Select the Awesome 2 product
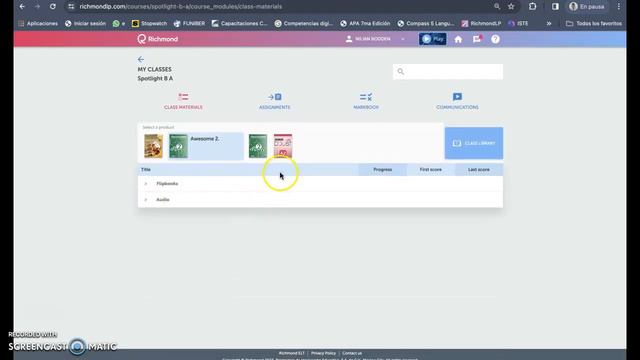 (x=206, y=146)
